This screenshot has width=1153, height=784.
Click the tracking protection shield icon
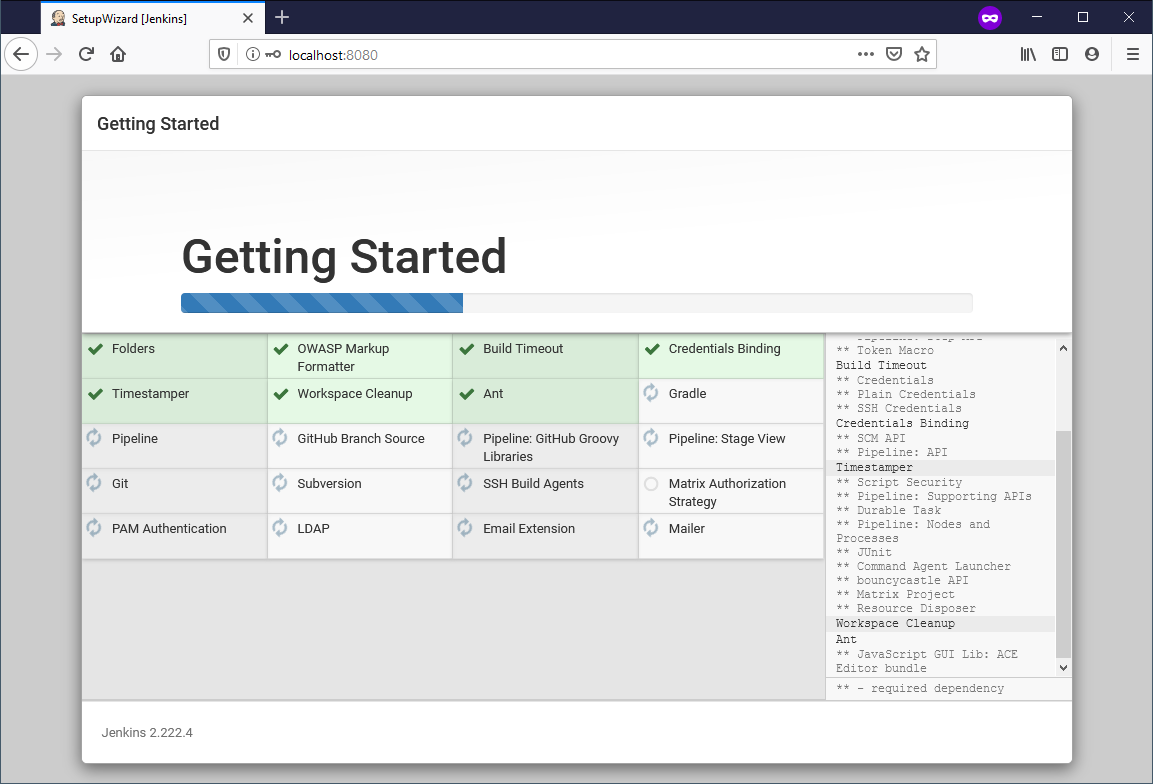224,54
